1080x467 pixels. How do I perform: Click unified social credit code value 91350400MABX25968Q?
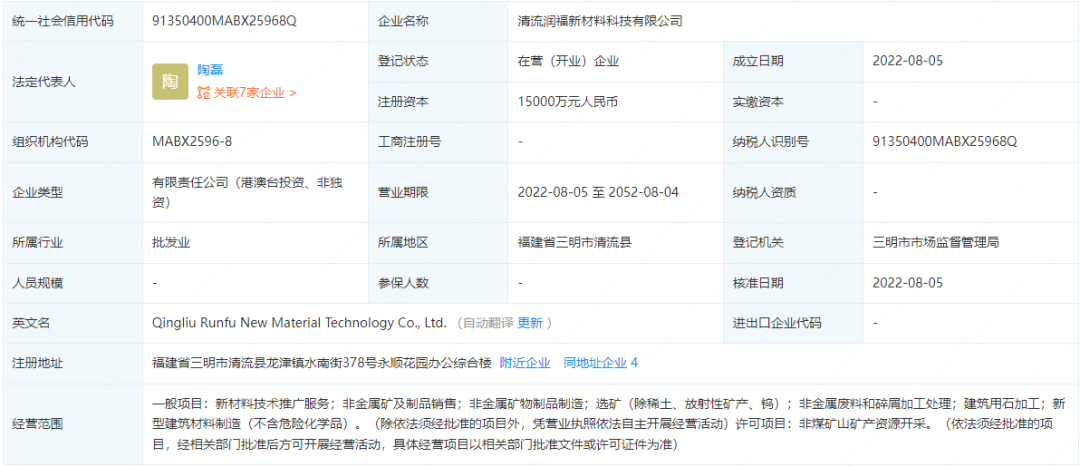coord(225,21)
